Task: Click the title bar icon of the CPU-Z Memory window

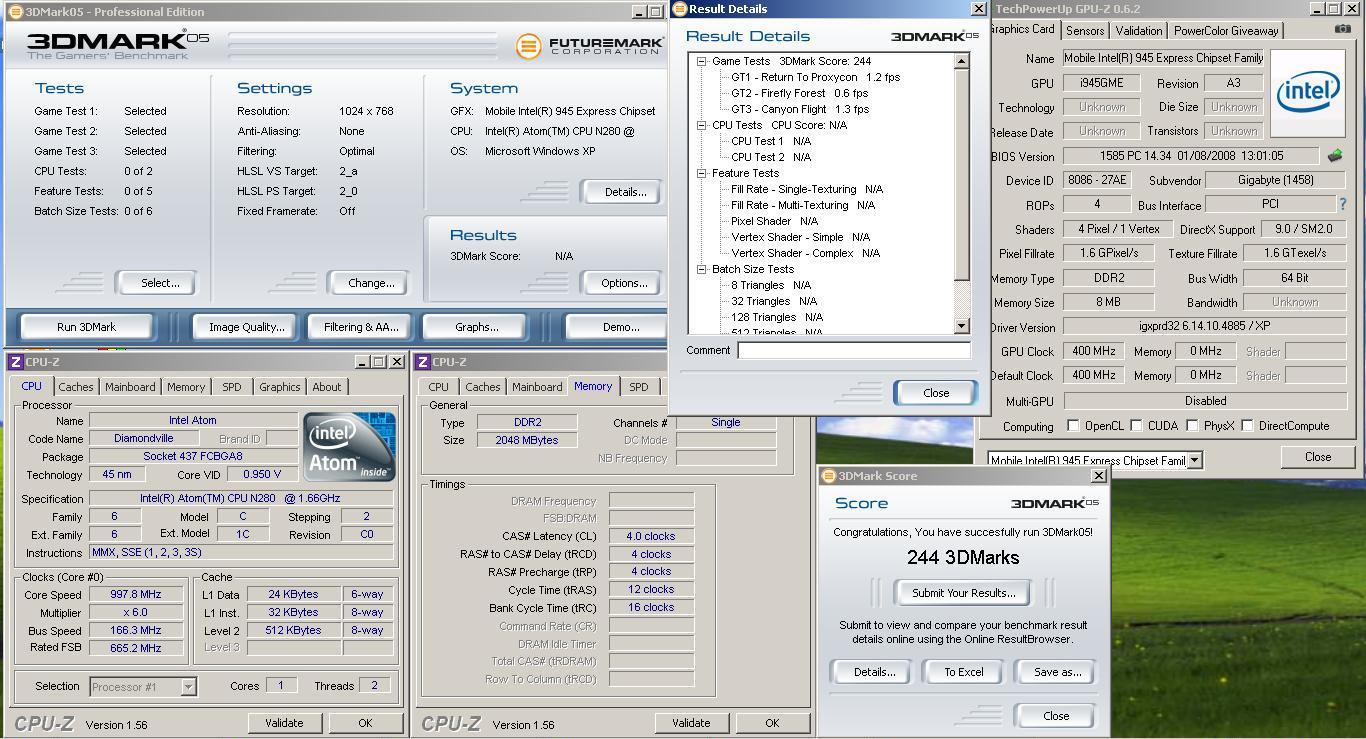Action: pos(423,362)
